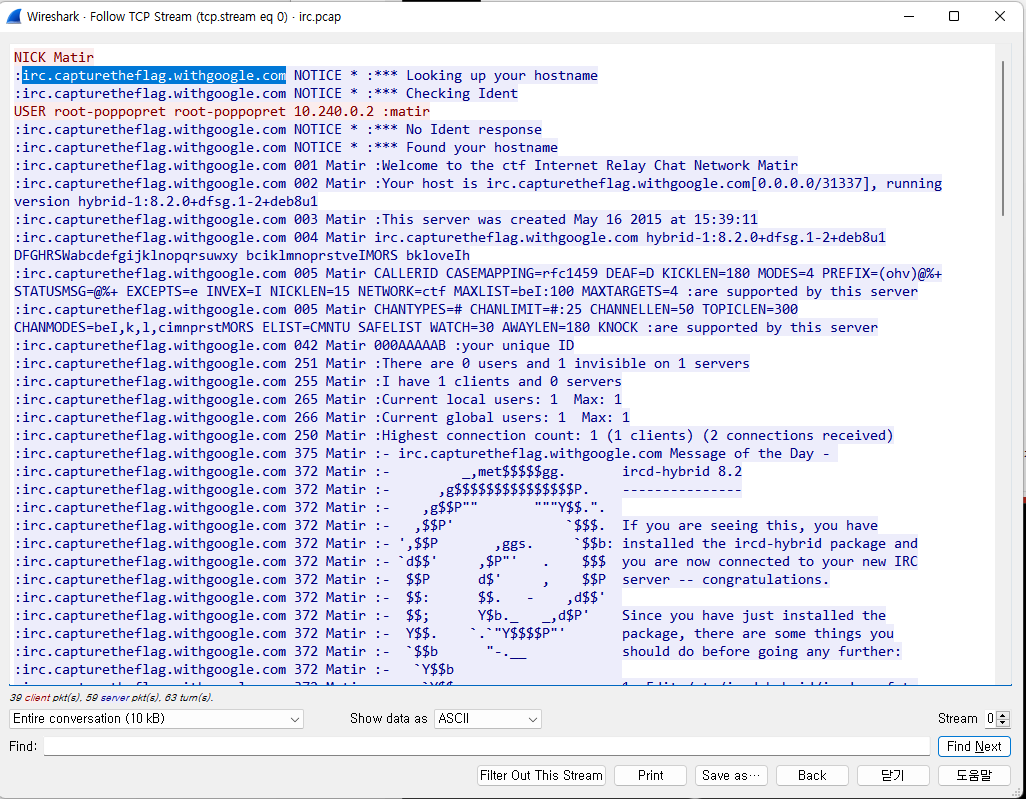Click the Find Next button
Image resolution: width=1026 pixels, height=799 pixels.
pos(974,746)
